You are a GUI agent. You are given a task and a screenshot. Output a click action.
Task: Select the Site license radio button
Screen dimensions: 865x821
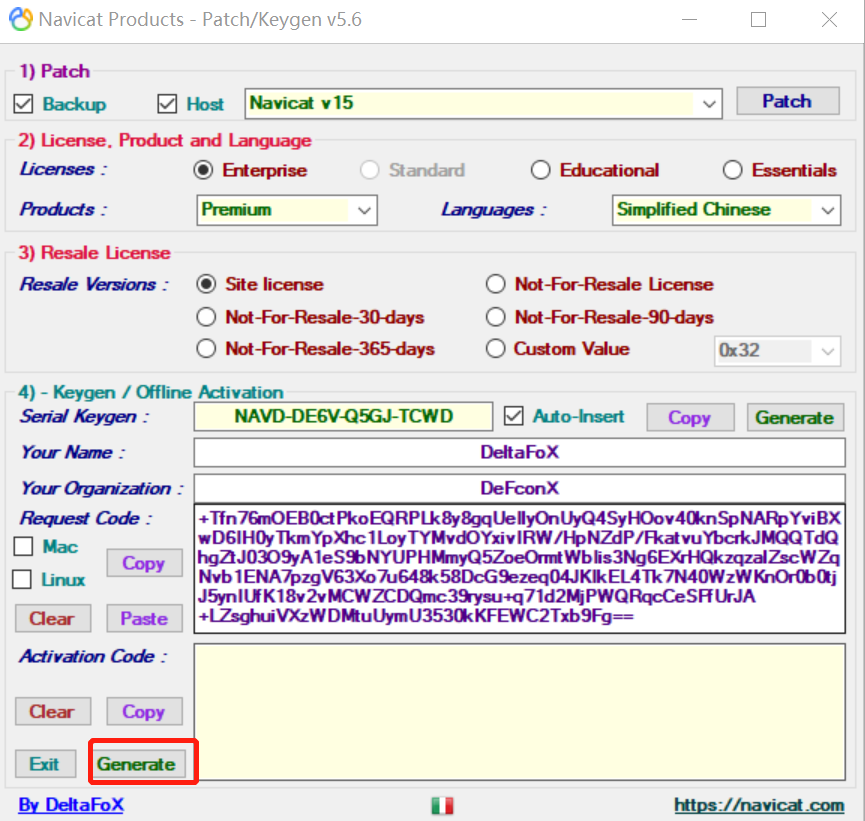point(206,284)
